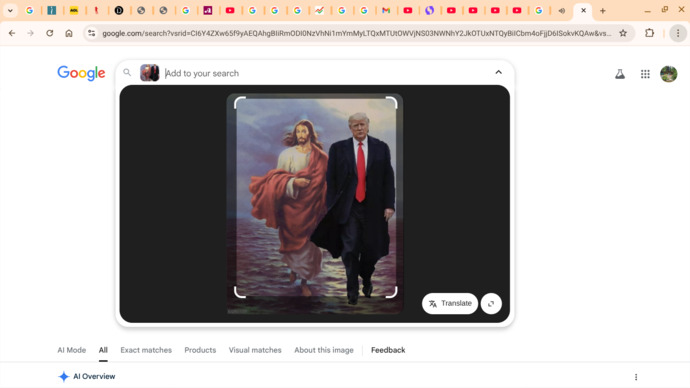Switch to AI Mode
This screenshot has height=388, width=690.
(x=72, y=350)
